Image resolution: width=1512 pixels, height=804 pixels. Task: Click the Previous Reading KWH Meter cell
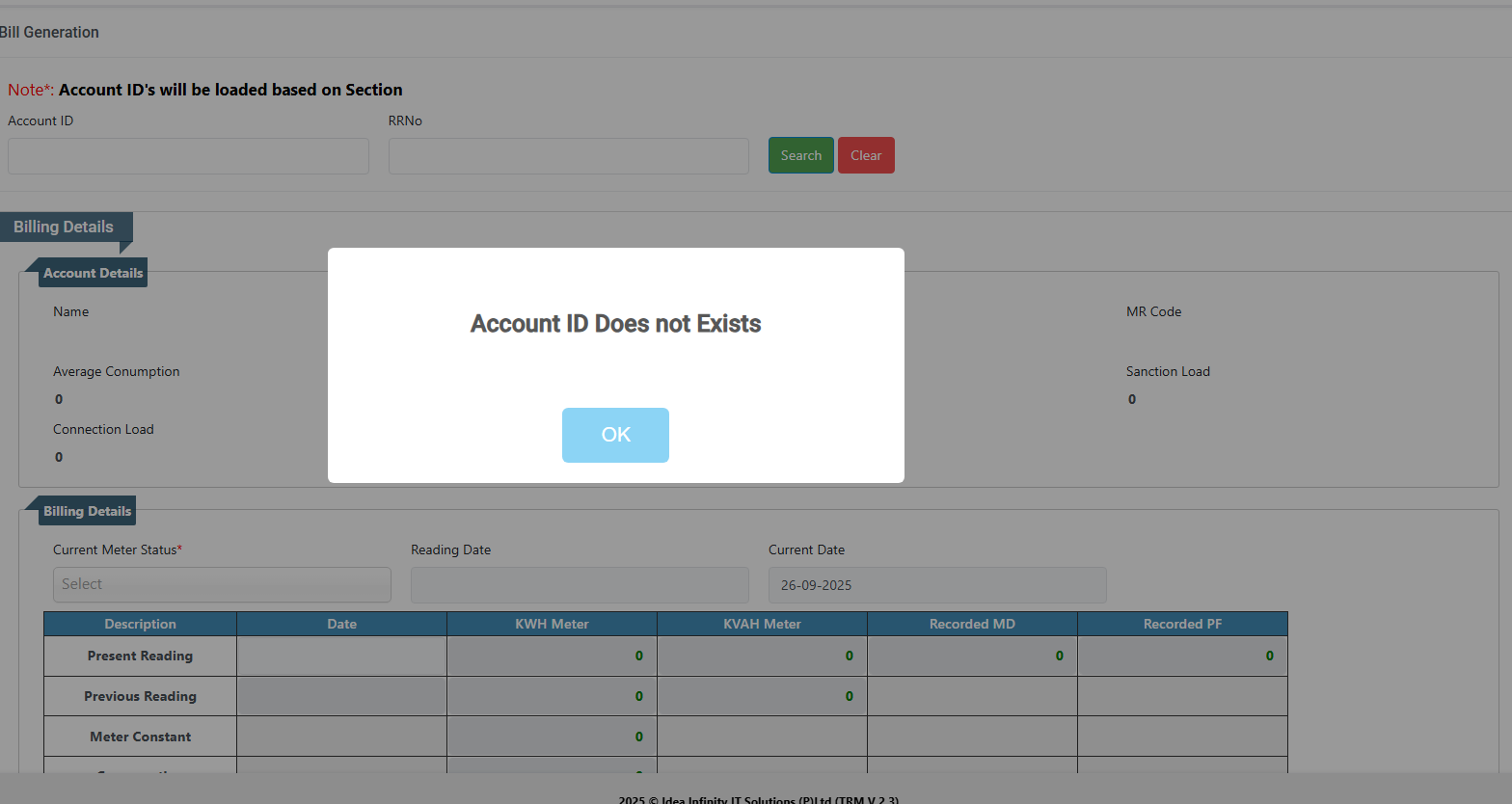tap(552, 696)
